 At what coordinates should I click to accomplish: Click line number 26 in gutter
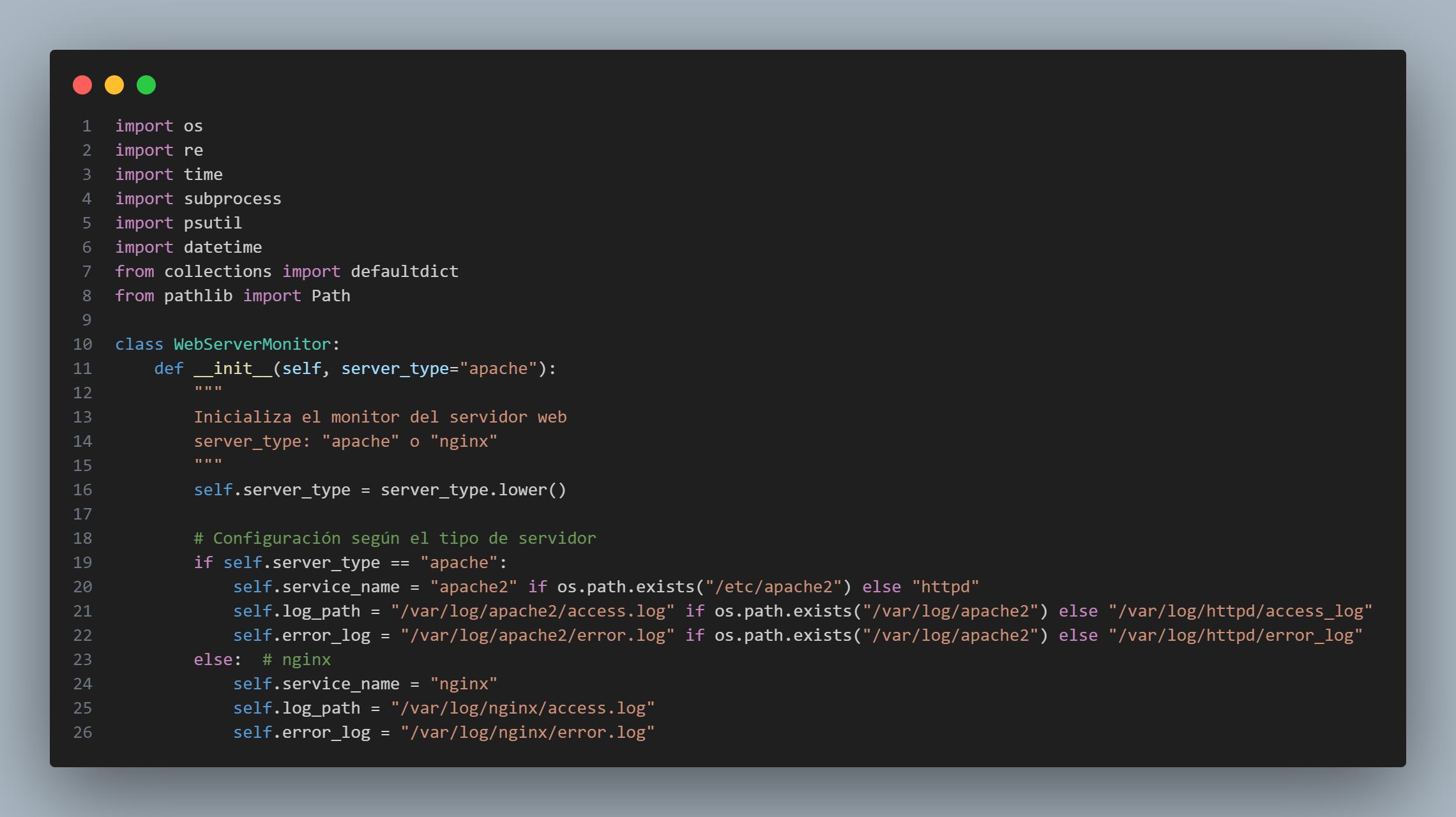pyautogui.click(x=82, y=733)
